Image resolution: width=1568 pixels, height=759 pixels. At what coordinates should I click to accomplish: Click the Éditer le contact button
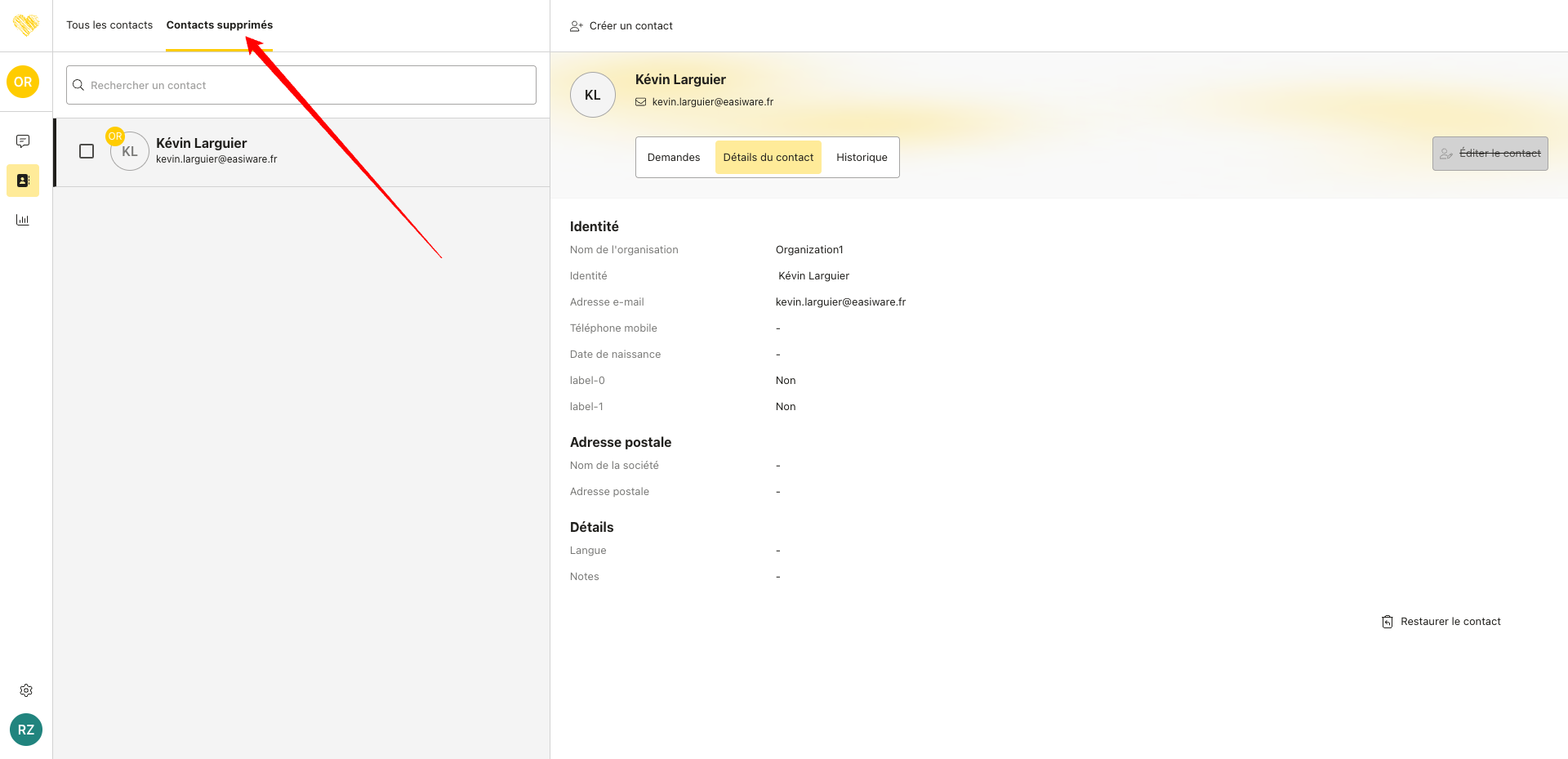1490,154
